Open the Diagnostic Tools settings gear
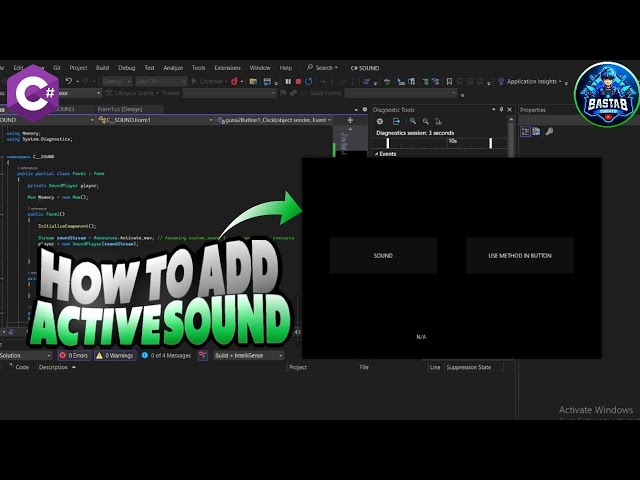This screenshot has width=640, height=480. (380, 121)
